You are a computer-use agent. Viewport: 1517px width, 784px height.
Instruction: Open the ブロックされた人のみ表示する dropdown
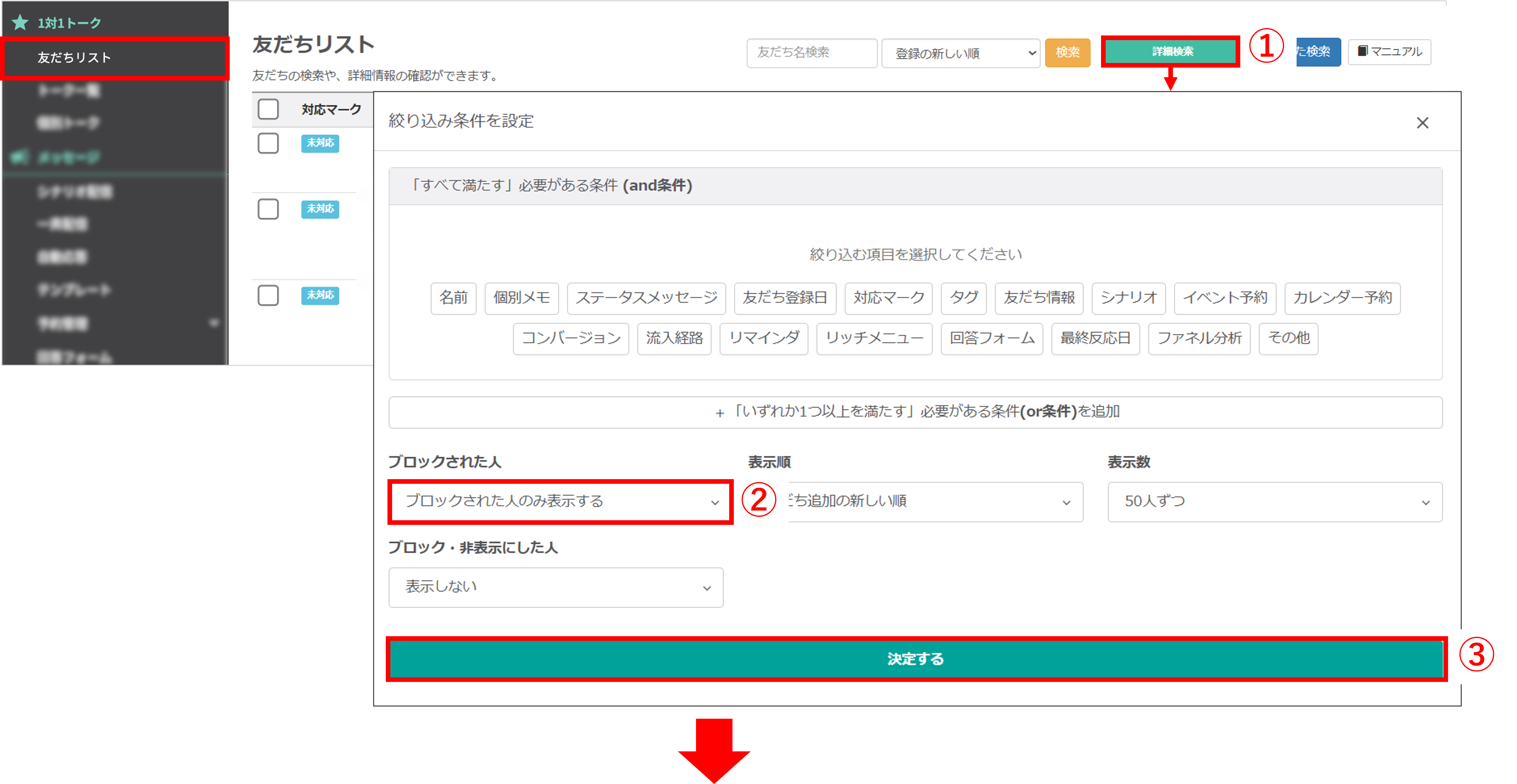tap(560, 501)
